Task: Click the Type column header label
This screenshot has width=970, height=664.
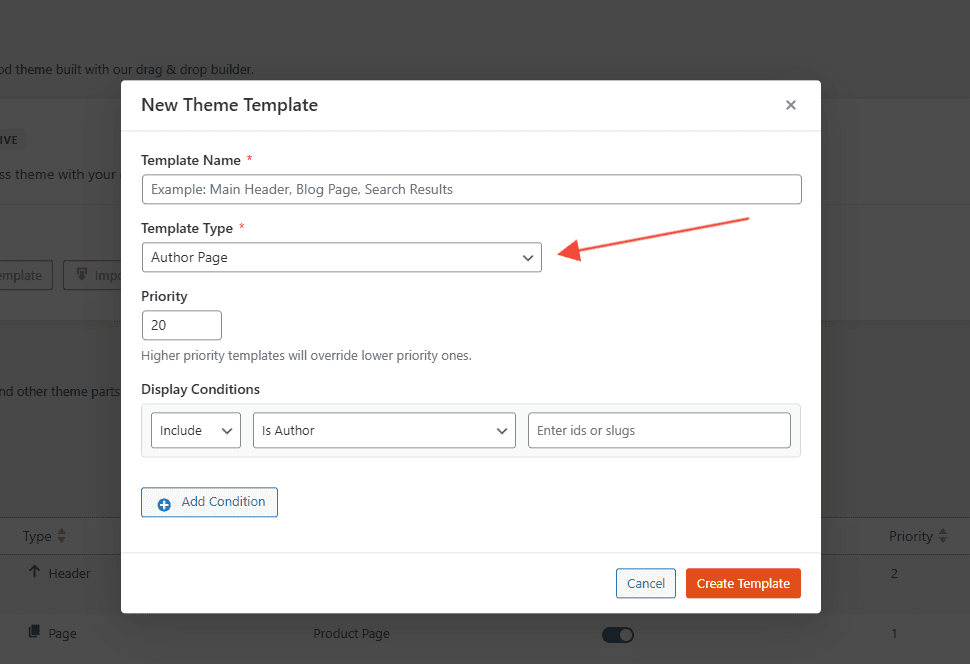Action: [x=37, y=537]
